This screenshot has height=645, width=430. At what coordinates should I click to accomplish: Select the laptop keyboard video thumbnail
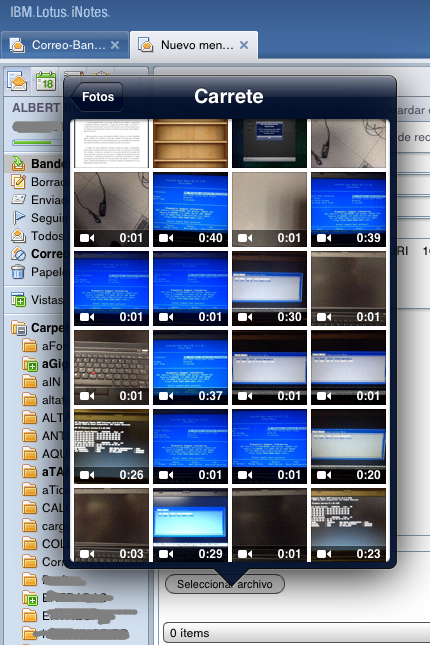[x=111, y=367]
